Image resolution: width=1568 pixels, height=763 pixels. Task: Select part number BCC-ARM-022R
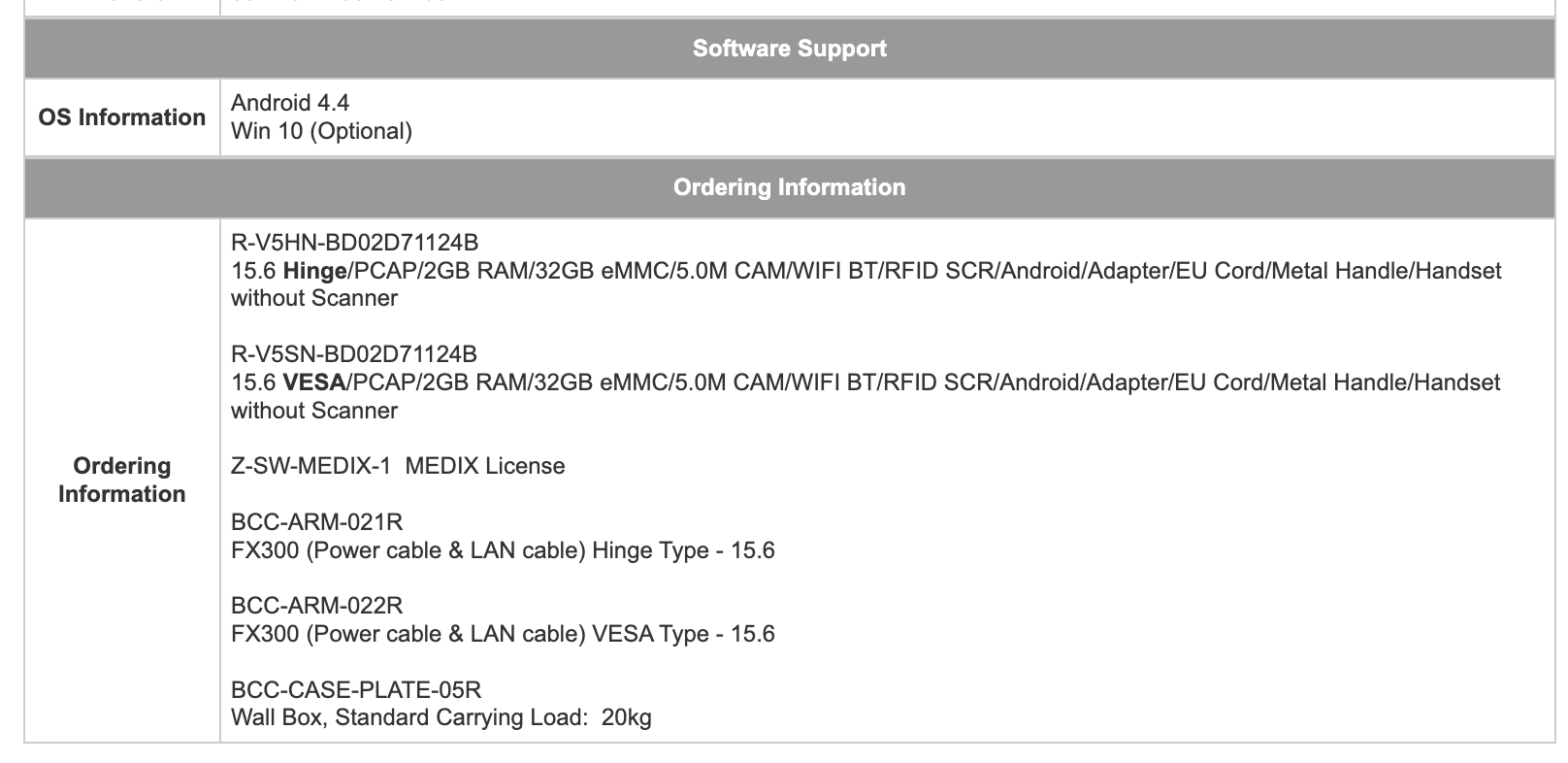(x=316, y=606)
